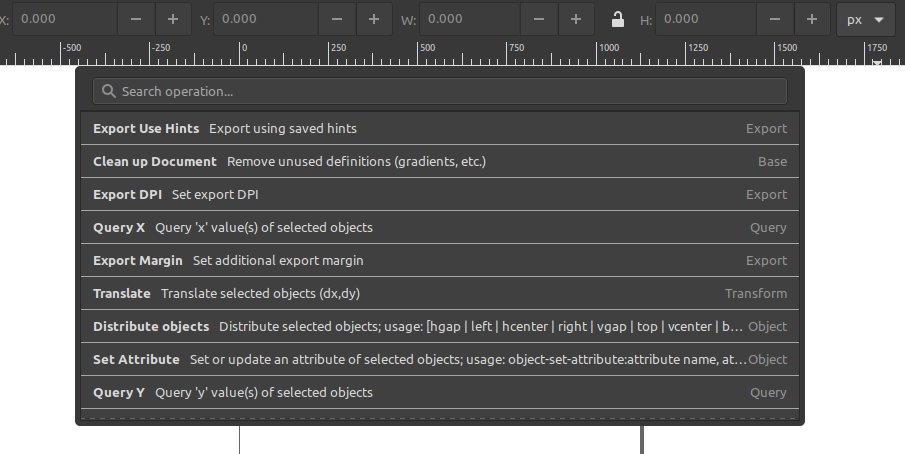The height and width of the screenshot is (454, 905).
Task: Increase the X coordinate value
Action: point(173,19)
